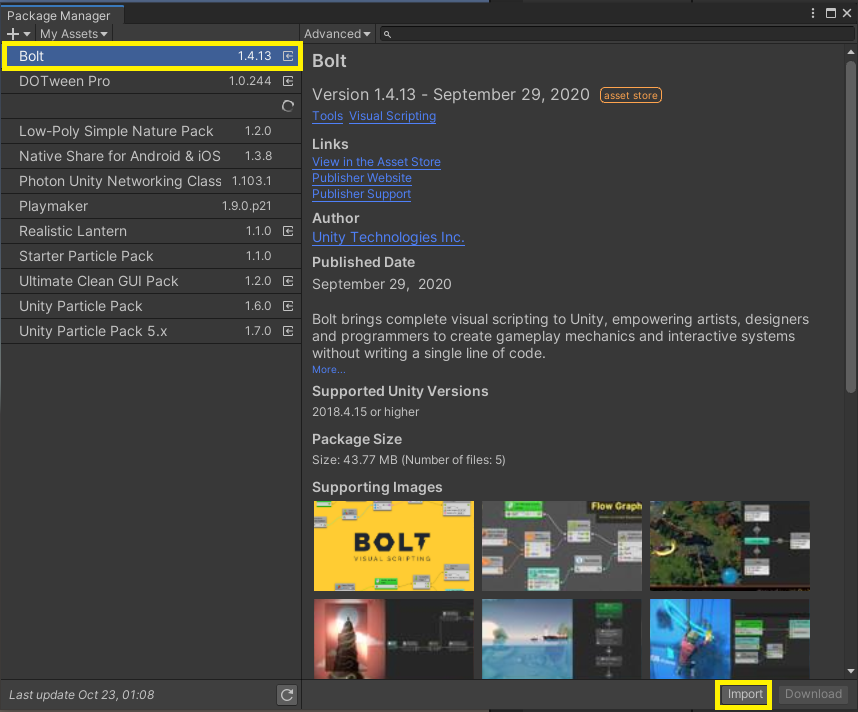Click the details panel vertical scrollbar
858x712 pixels.
(850, 227)
